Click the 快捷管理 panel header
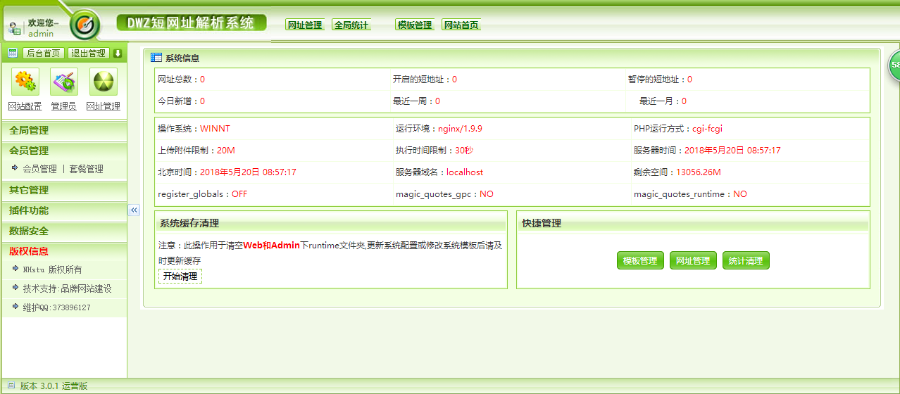Image resolution: width=900 pixels, height=394 pixels. [x=693, y=223]
